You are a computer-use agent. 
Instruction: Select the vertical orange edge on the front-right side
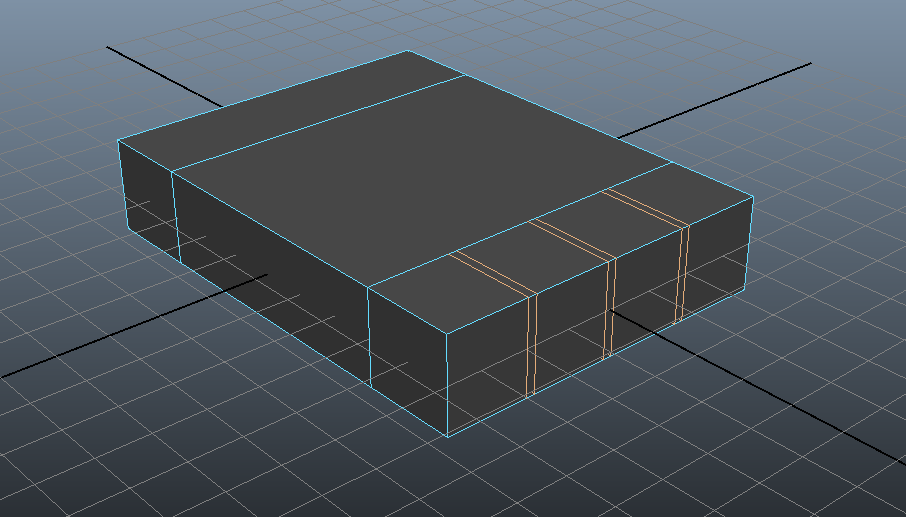click(x=530, y=345)
